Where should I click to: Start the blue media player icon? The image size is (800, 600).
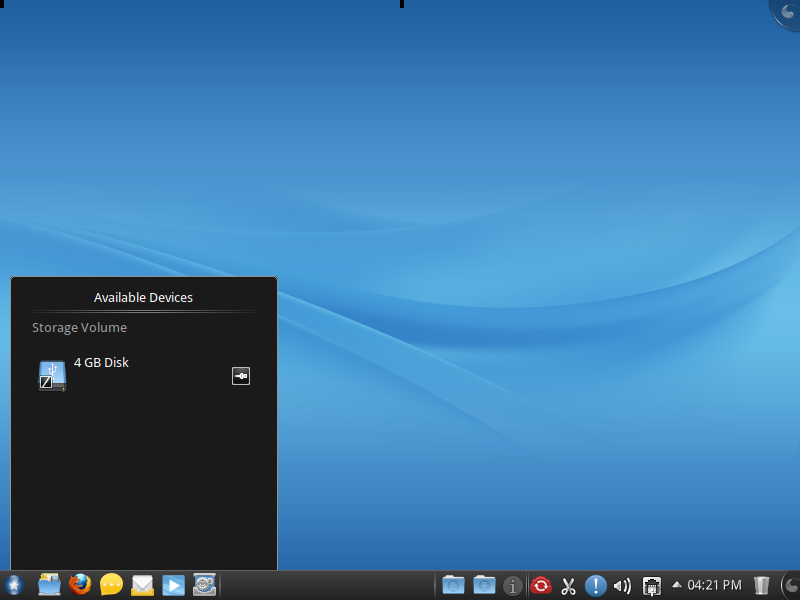click(x=173, y=585)
